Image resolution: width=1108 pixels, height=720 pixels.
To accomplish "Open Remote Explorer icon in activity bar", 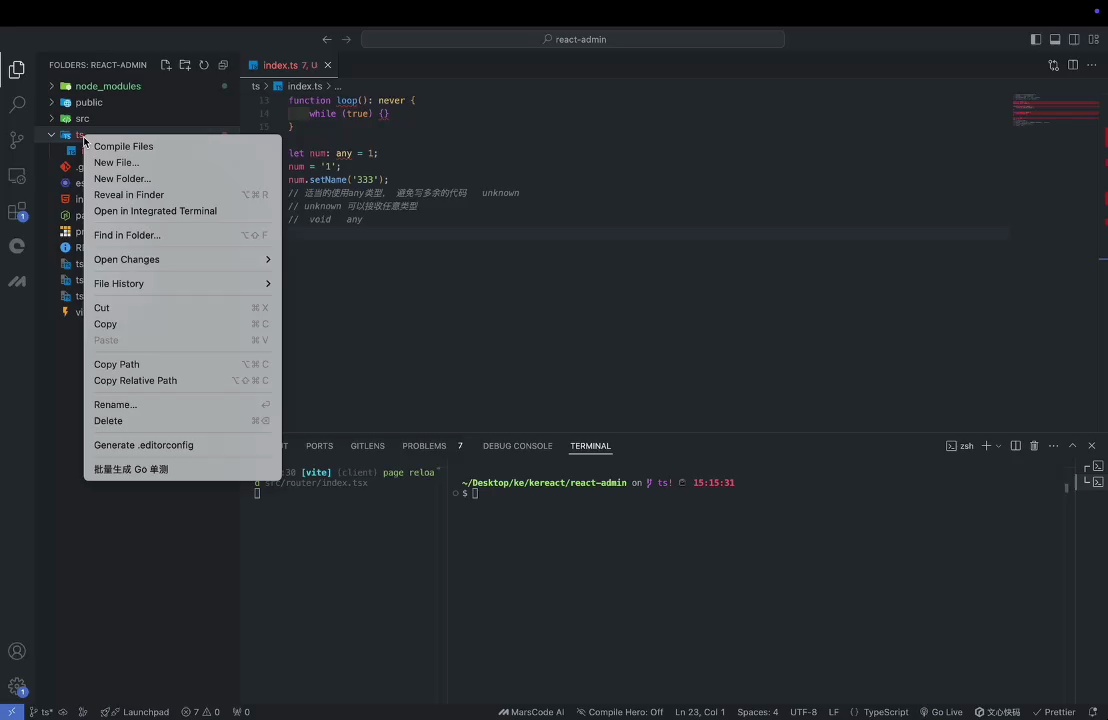I will (17, 175).
